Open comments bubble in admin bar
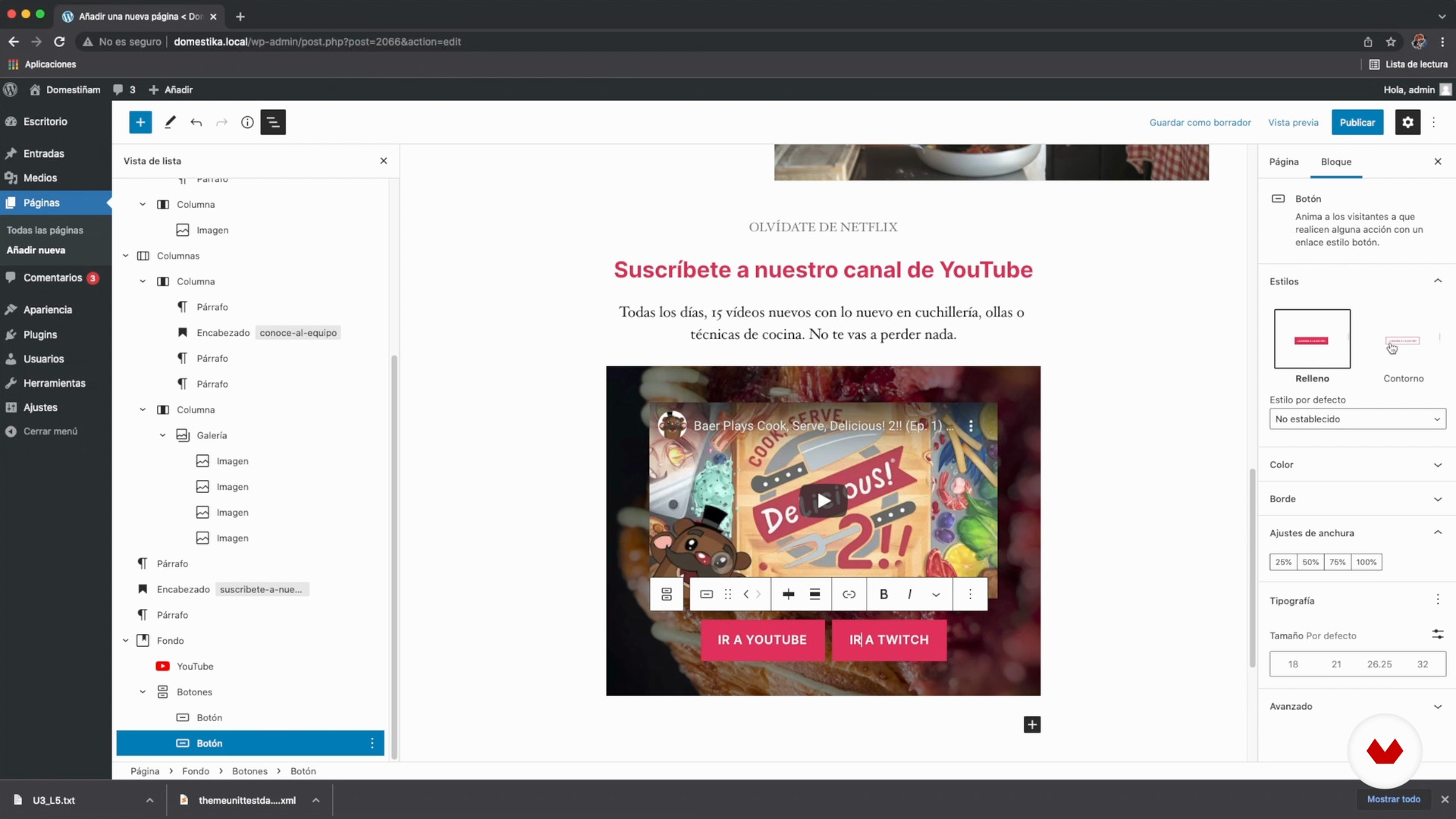1456x819 pixels. click(124, 89)
